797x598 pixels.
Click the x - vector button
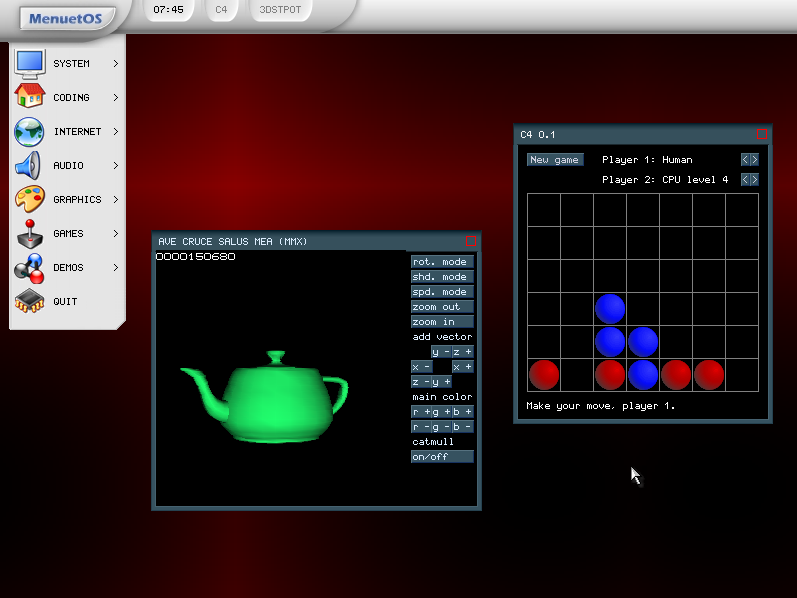[421, 367]
